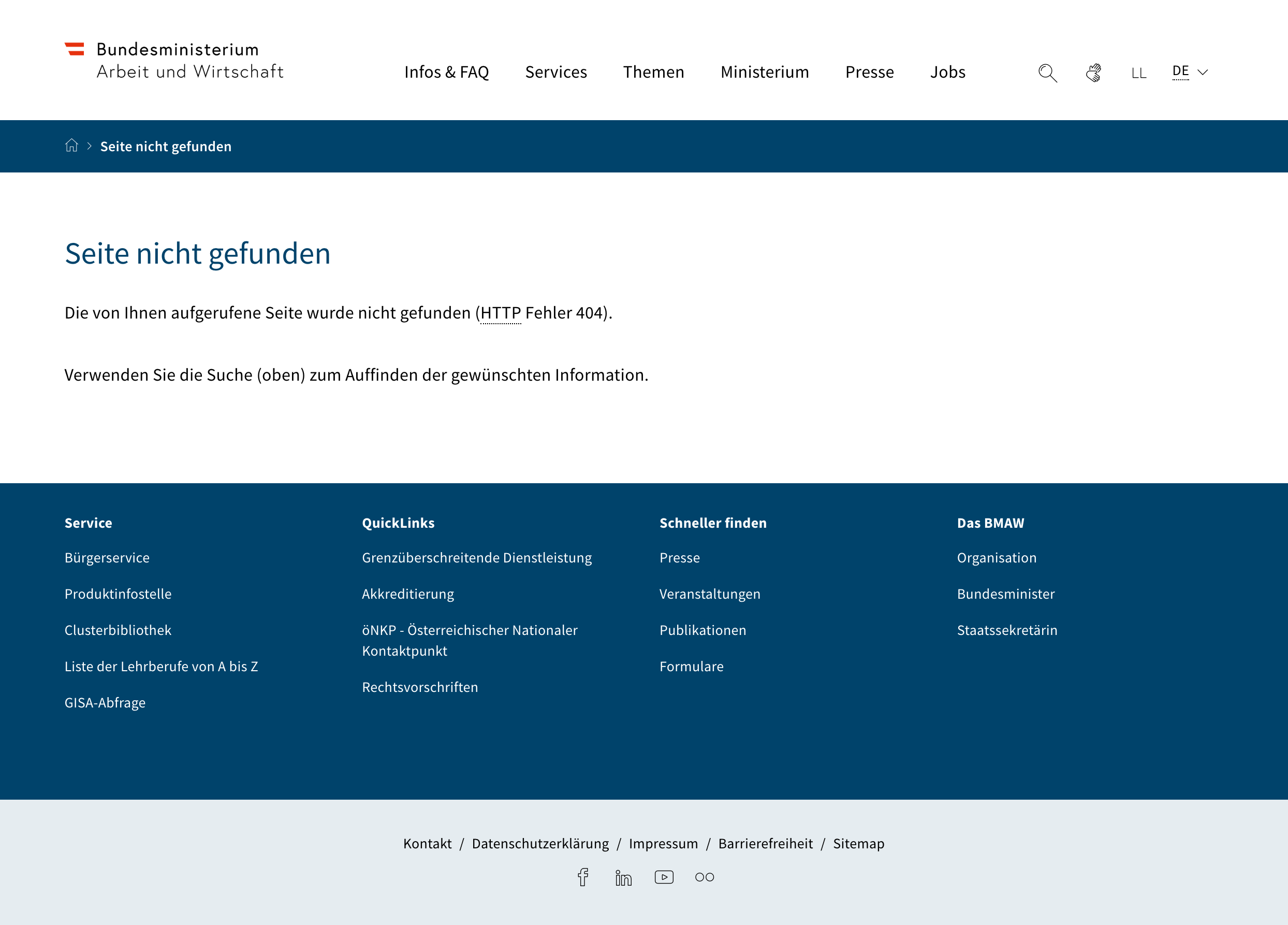Click the 'QuickLinks' footer heading
Viewport: 1288px width, 925px height.
point(398,523)
